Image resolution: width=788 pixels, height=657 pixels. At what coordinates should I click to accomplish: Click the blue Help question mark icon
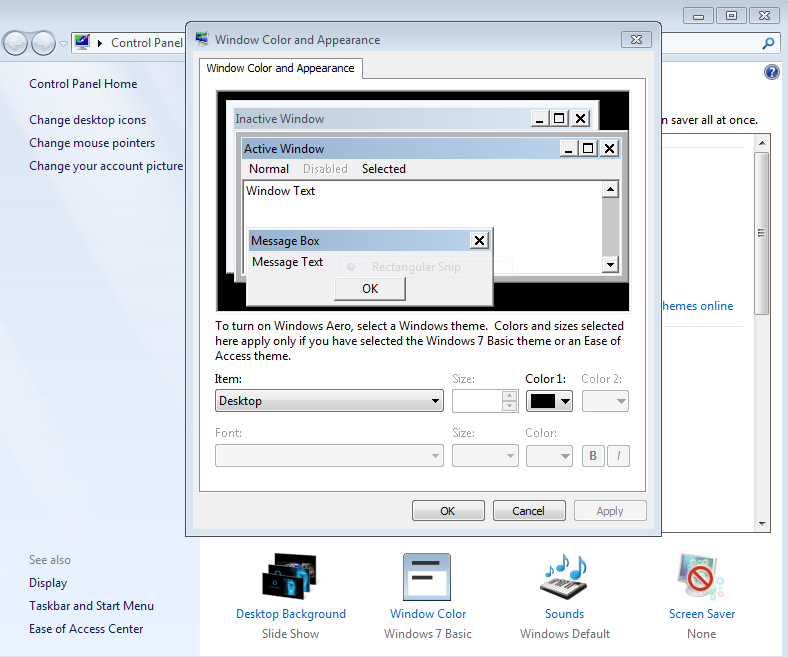coord(771,72)
